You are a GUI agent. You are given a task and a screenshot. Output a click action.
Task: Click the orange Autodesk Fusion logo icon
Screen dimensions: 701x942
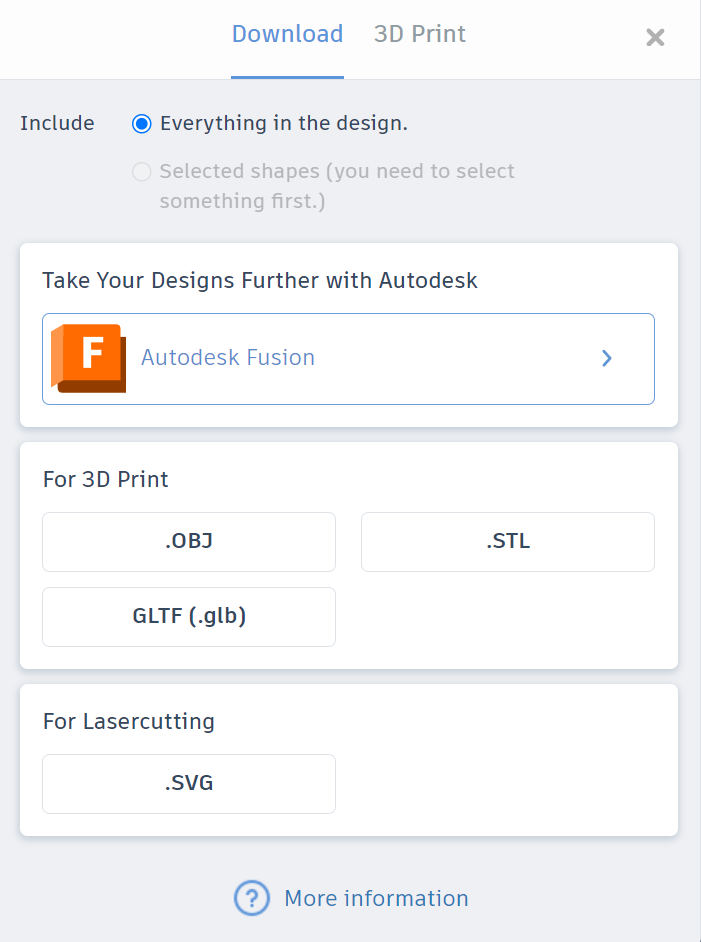tap(88, 358)
